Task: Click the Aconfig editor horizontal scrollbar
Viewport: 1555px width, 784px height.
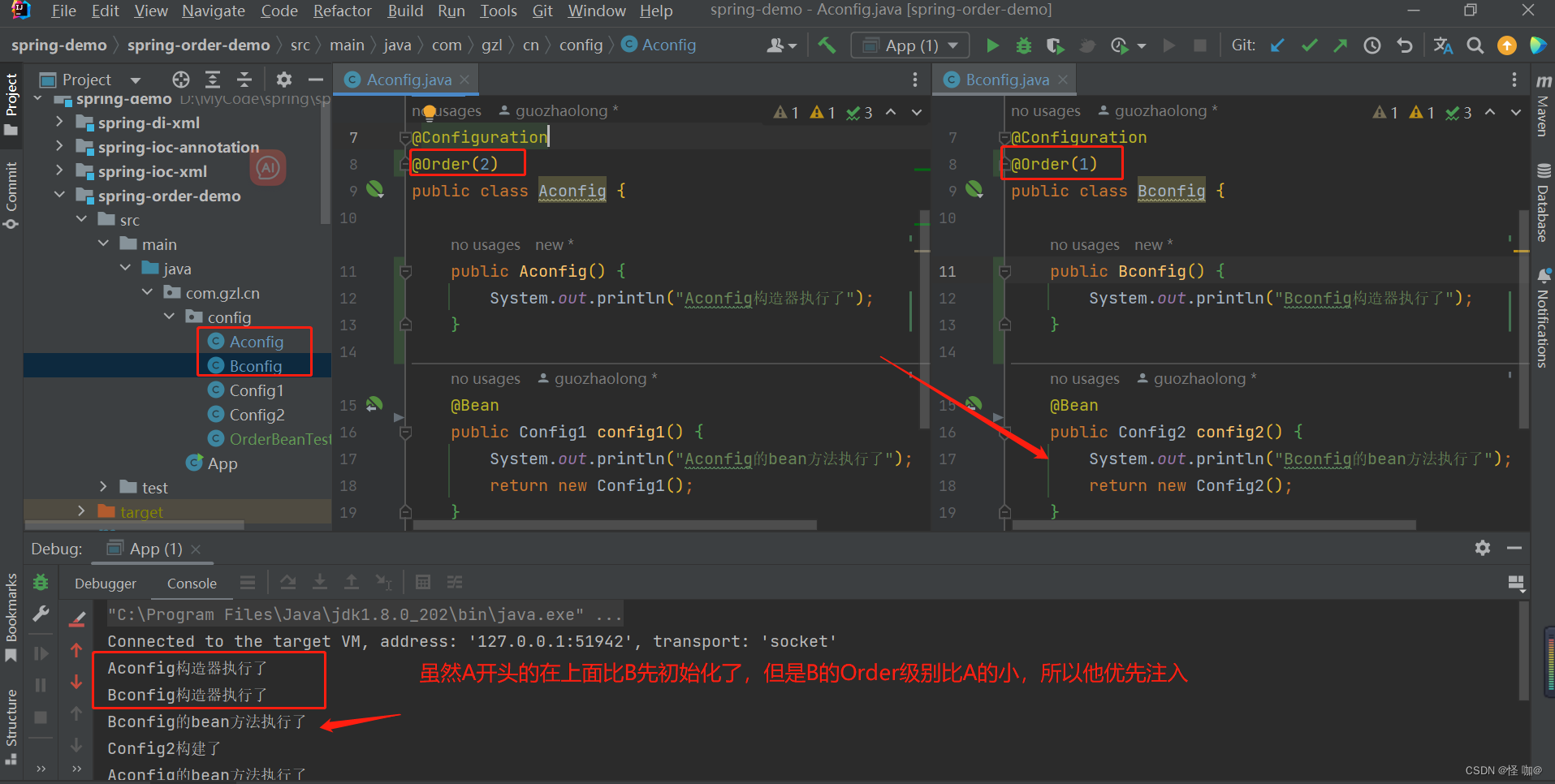Action: pos(614,525)
